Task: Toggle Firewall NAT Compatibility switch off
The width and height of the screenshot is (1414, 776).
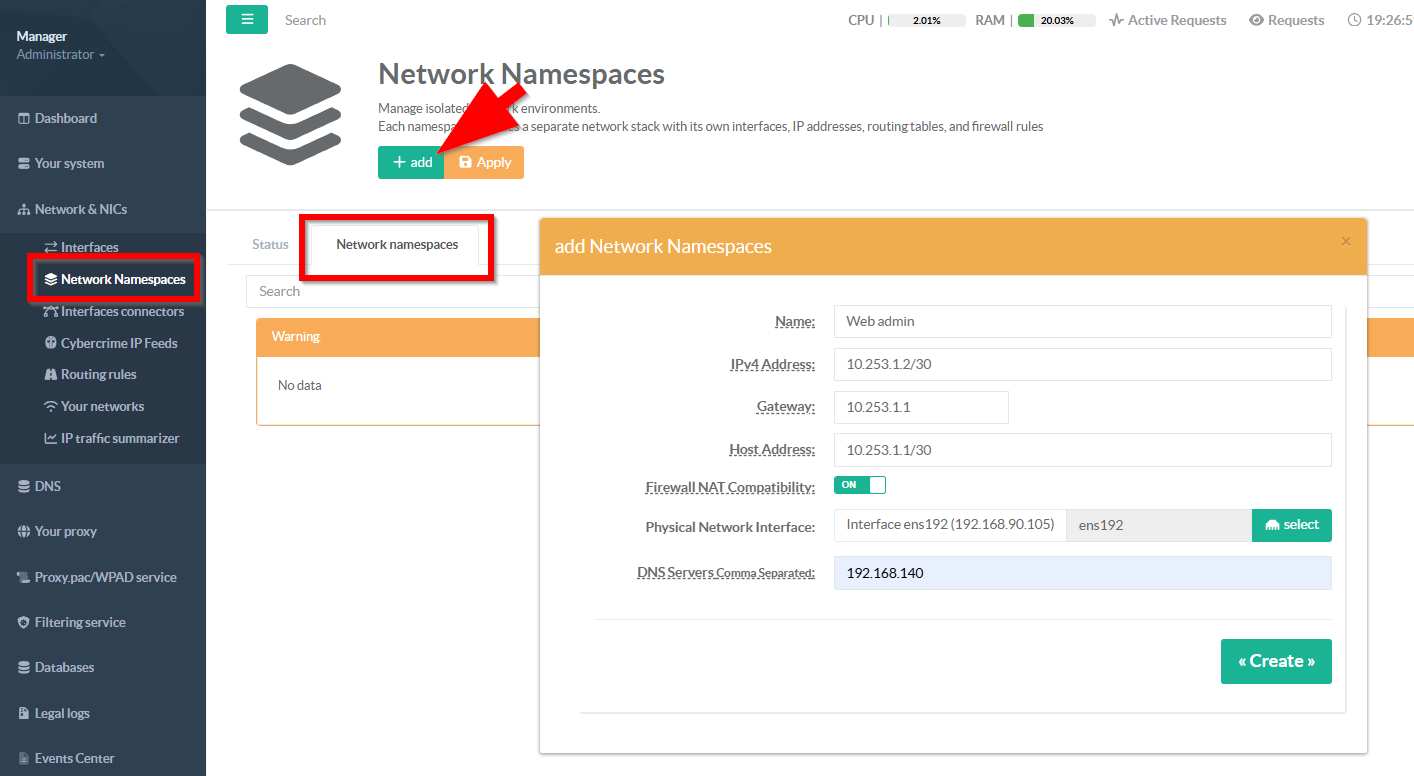Action: tap(860, 485)
